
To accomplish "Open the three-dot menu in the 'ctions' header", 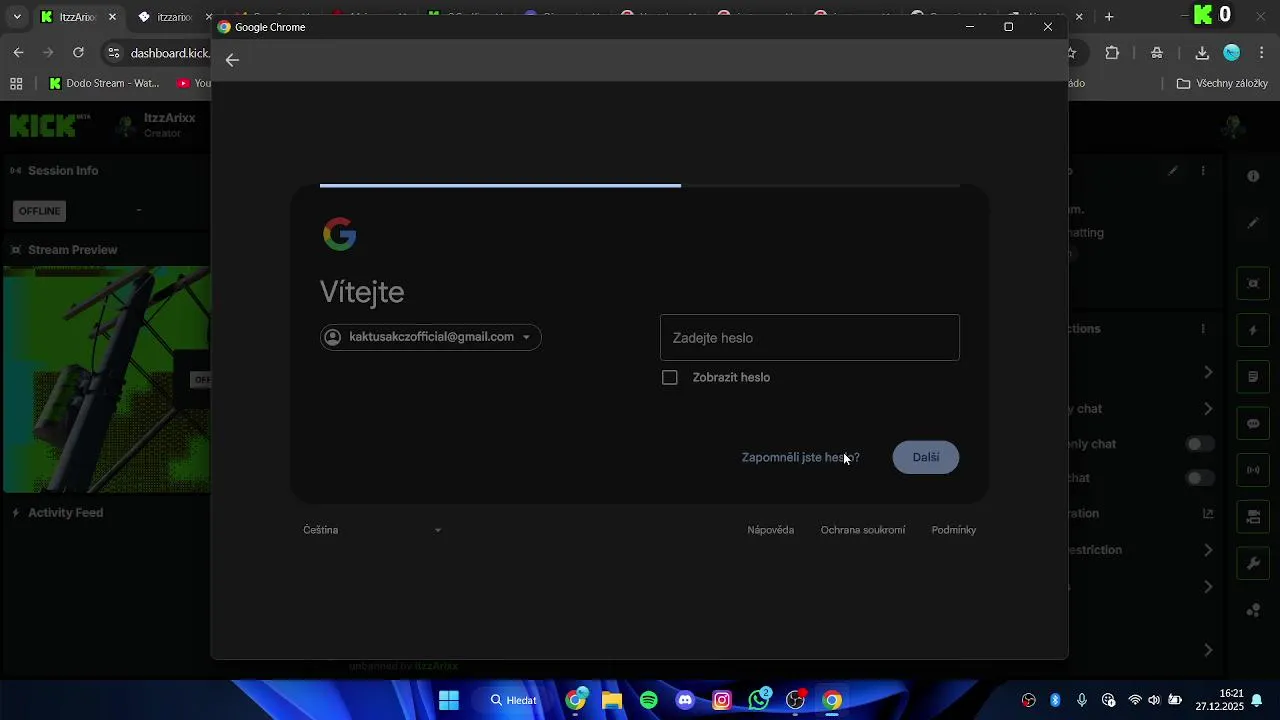I will 1203,329.
